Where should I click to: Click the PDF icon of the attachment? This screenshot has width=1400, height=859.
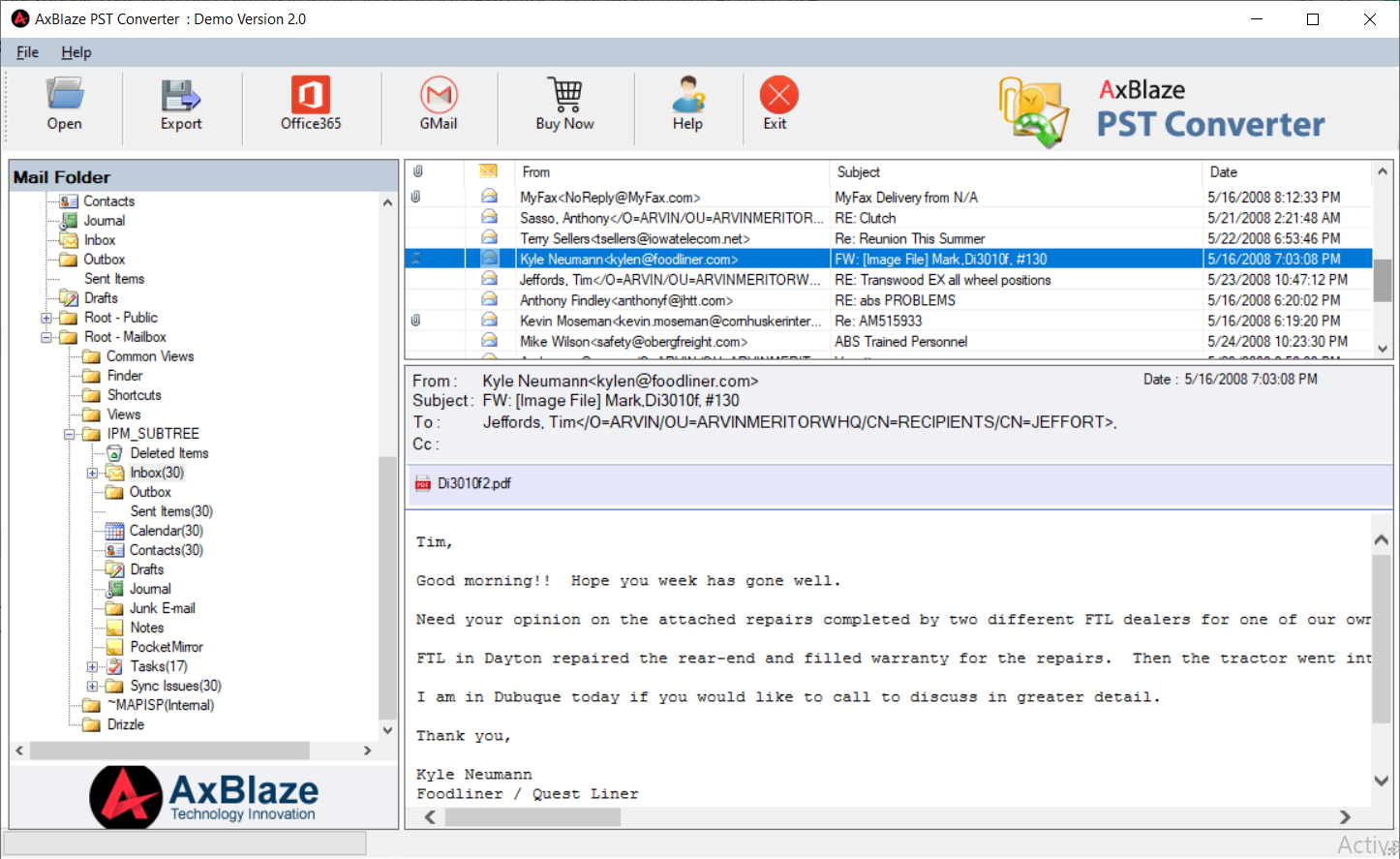click(422, 483)
